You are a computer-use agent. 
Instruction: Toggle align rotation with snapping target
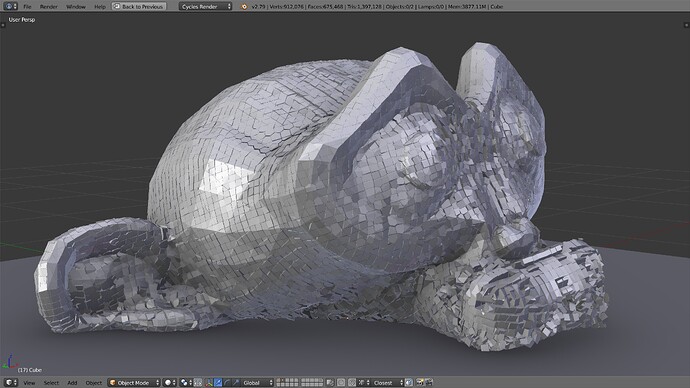(x=409, y=383)
